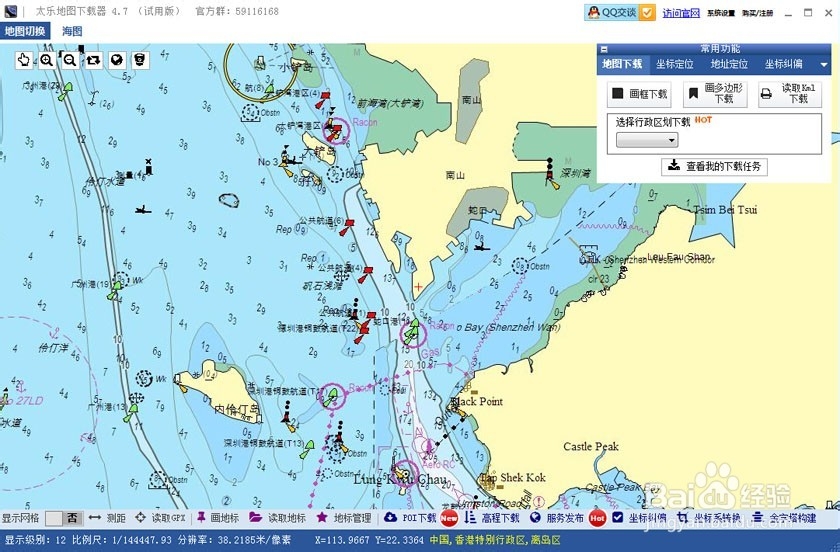
Task: Click the zoom out magnifier icon
Action: pyautogui.click(x=70, y=60)
